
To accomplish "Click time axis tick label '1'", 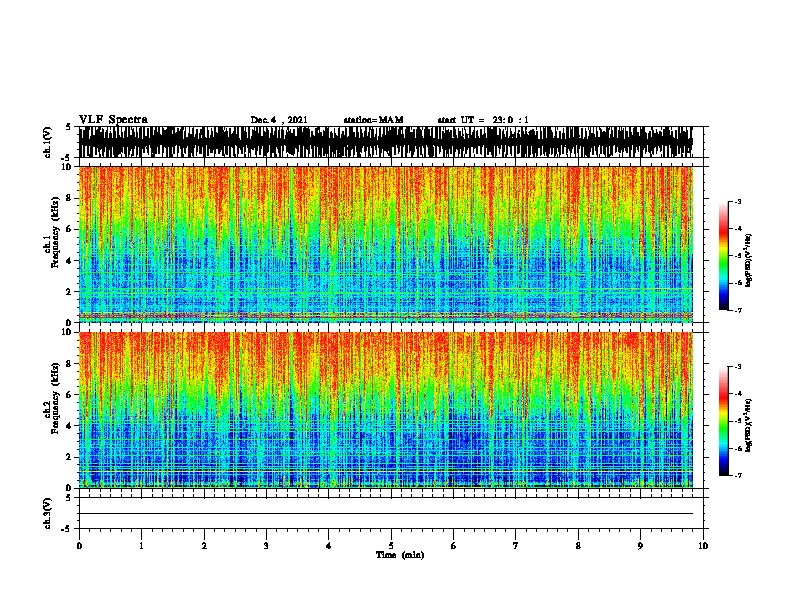I will tap(141, 546).
